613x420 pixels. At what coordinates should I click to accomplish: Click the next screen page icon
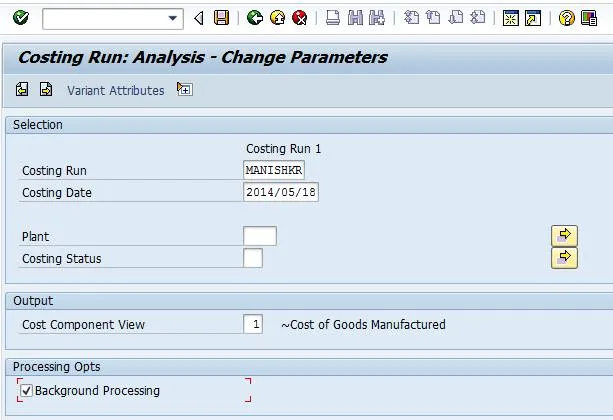pos(46,90)
